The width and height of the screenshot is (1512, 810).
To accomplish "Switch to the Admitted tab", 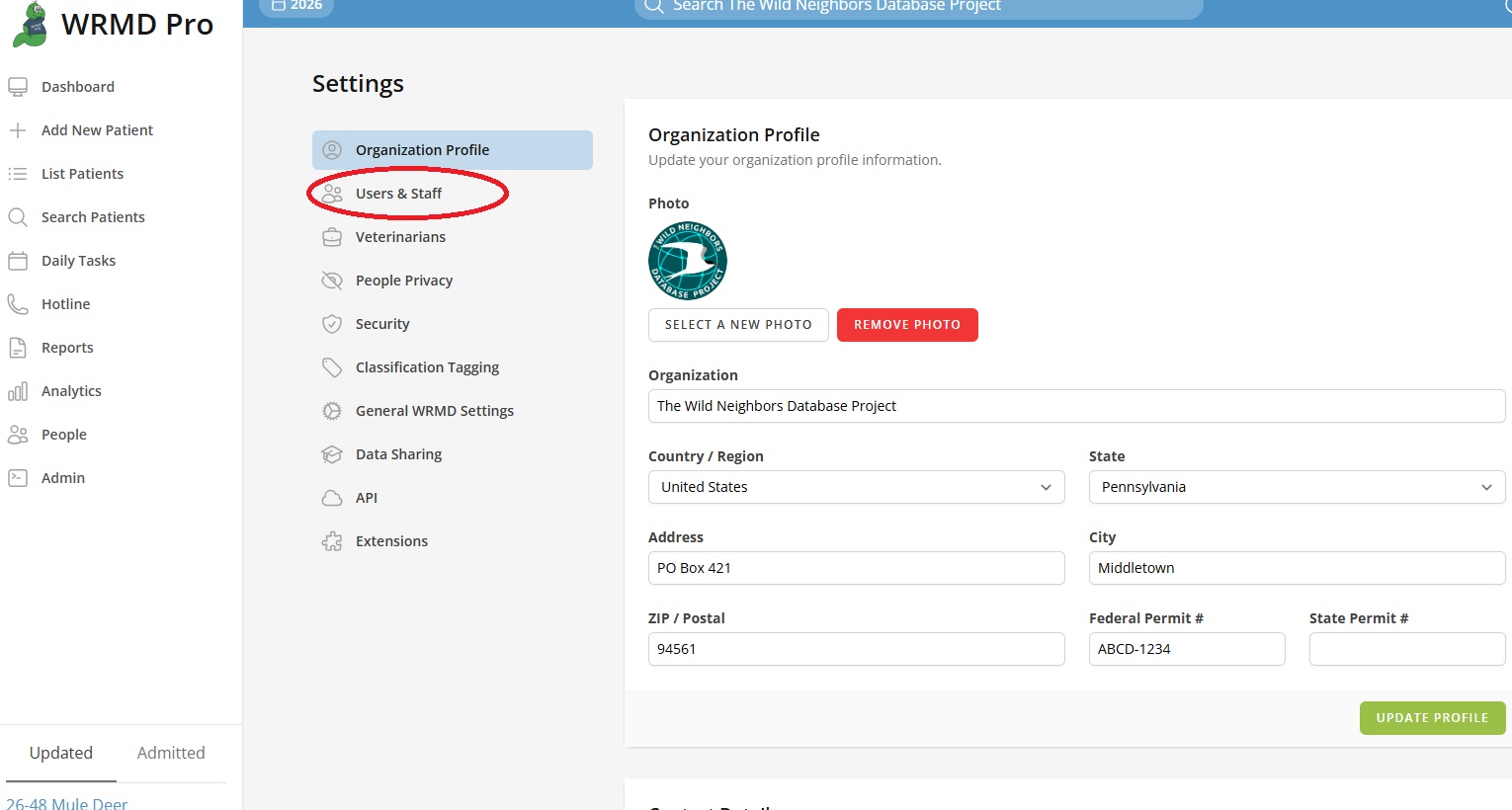I will click(x=171, y=753).
